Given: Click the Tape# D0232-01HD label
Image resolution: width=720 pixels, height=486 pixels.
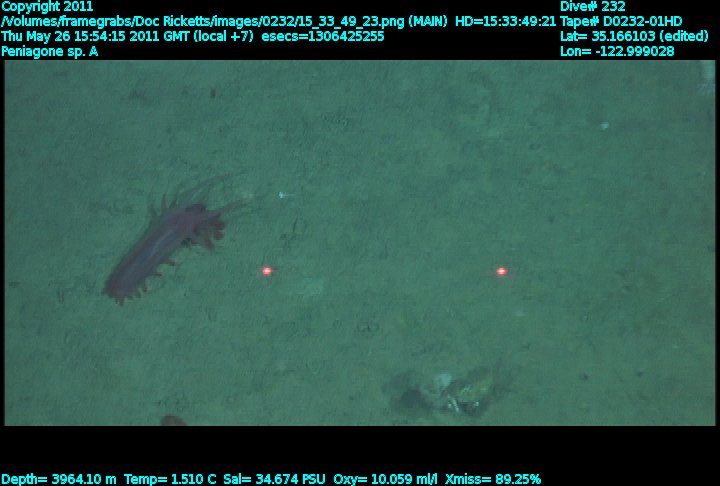Looking at the screenshot, I should pos(621,21).
